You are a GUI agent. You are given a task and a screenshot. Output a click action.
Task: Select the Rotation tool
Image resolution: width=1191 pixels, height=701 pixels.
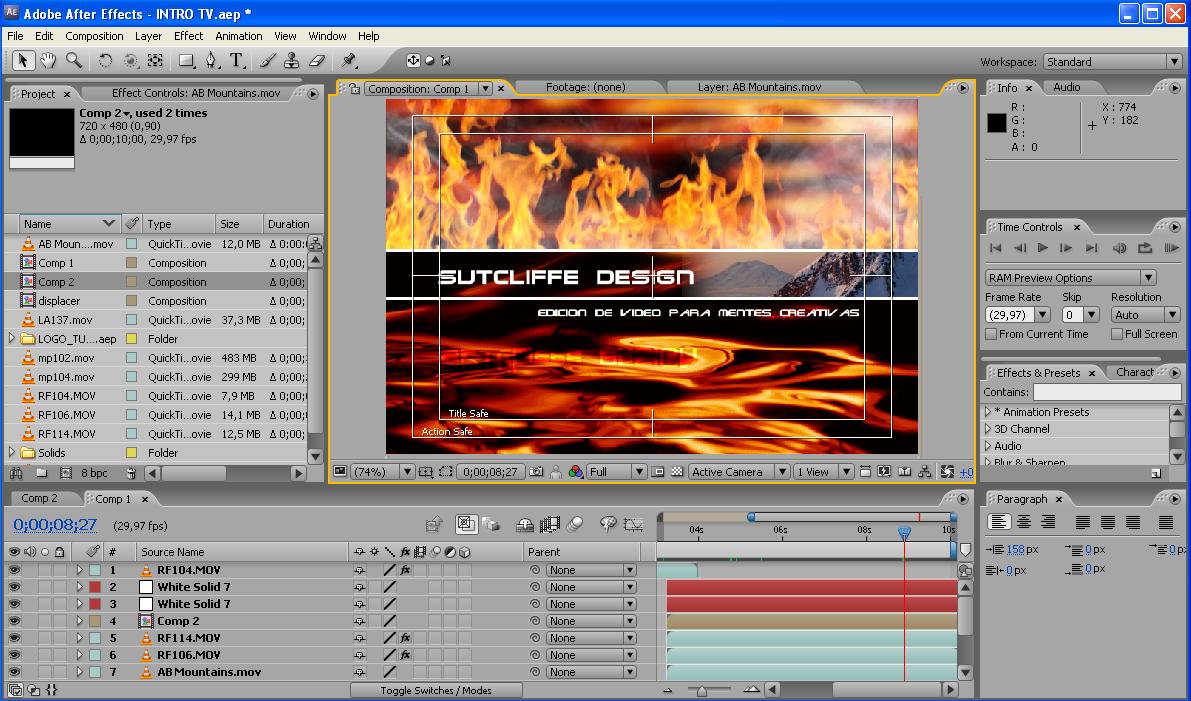point(105,61)
